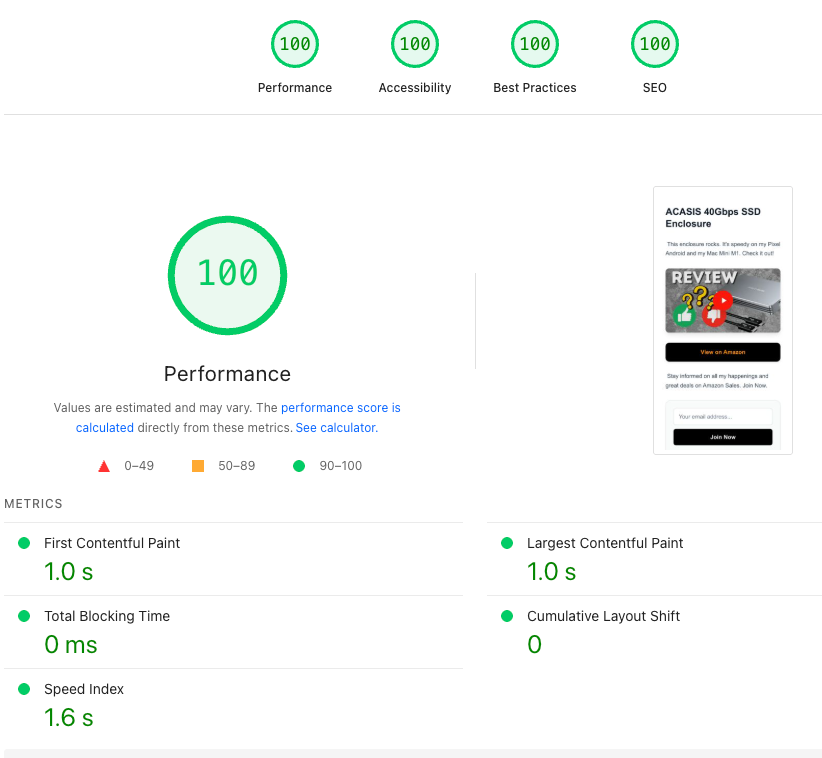Click the green dot beside Cumulative Layout Shift
822x758 pixels.
pyautogui.click(x=507, y=616)
